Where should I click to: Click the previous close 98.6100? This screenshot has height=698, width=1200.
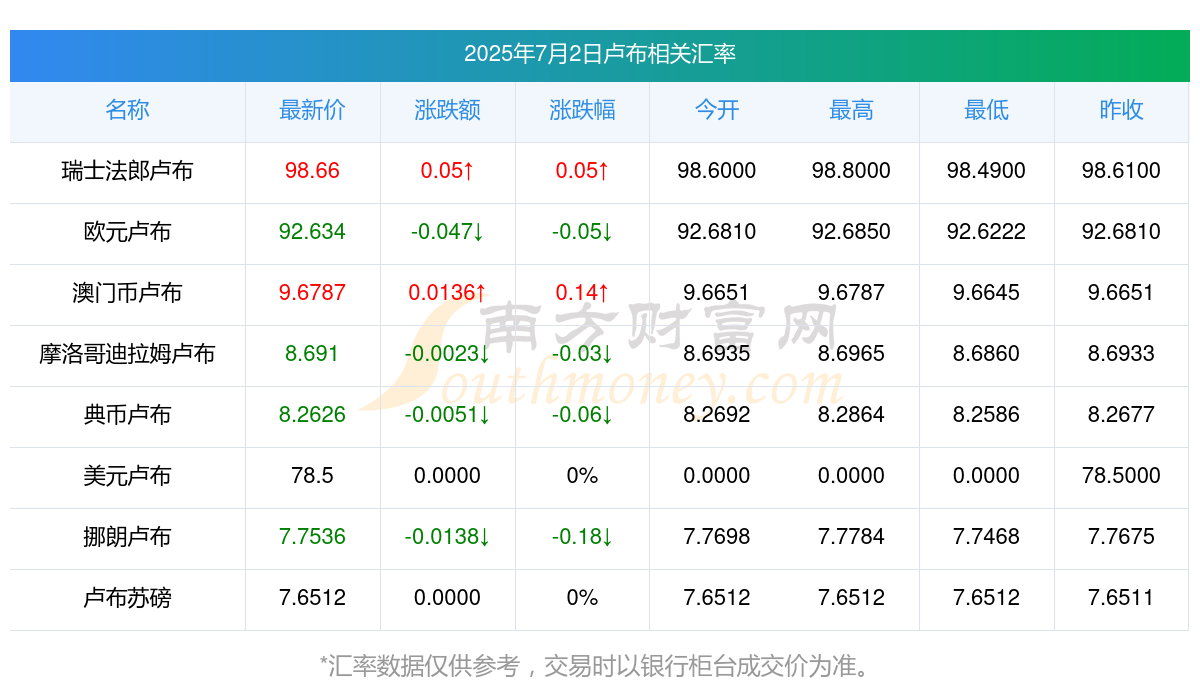(1121, 171)
